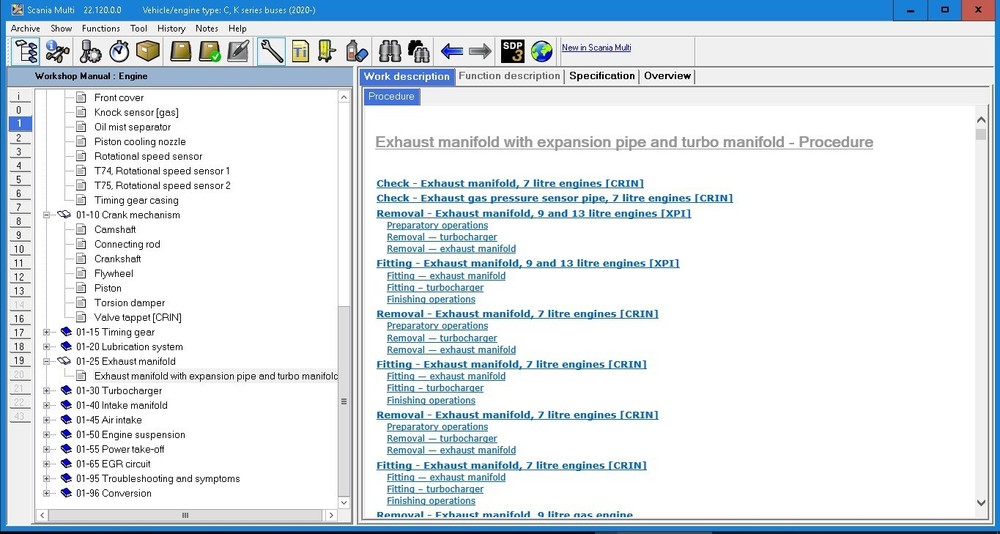The height and width of the screenshot is (534, 1000).
Task: Open Removal - Exhaust manifold, 9 and 13 litre link
Action: [533, 214]
